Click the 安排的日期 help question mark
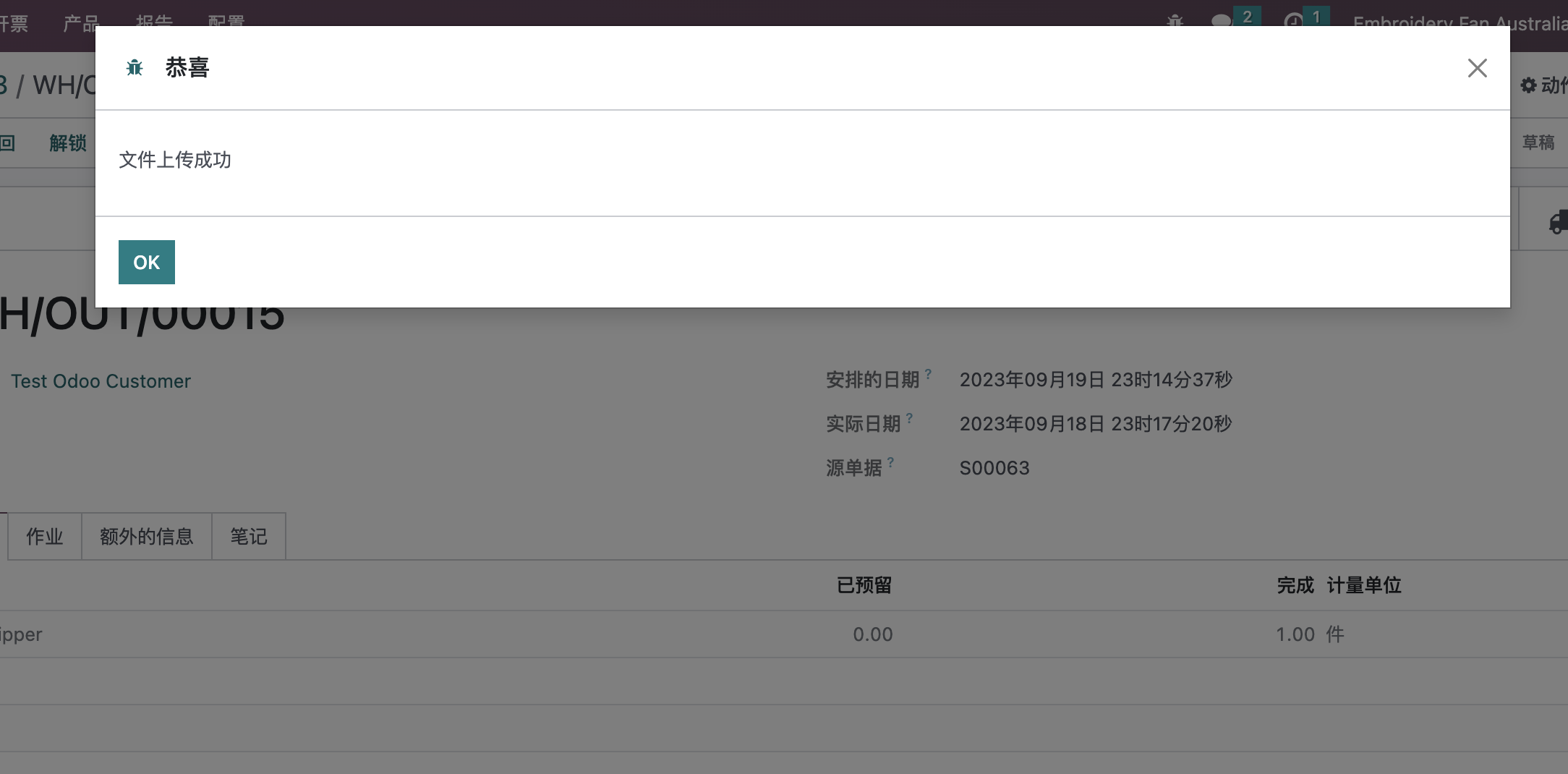The image size is (1568, 774). pos(928,373)
